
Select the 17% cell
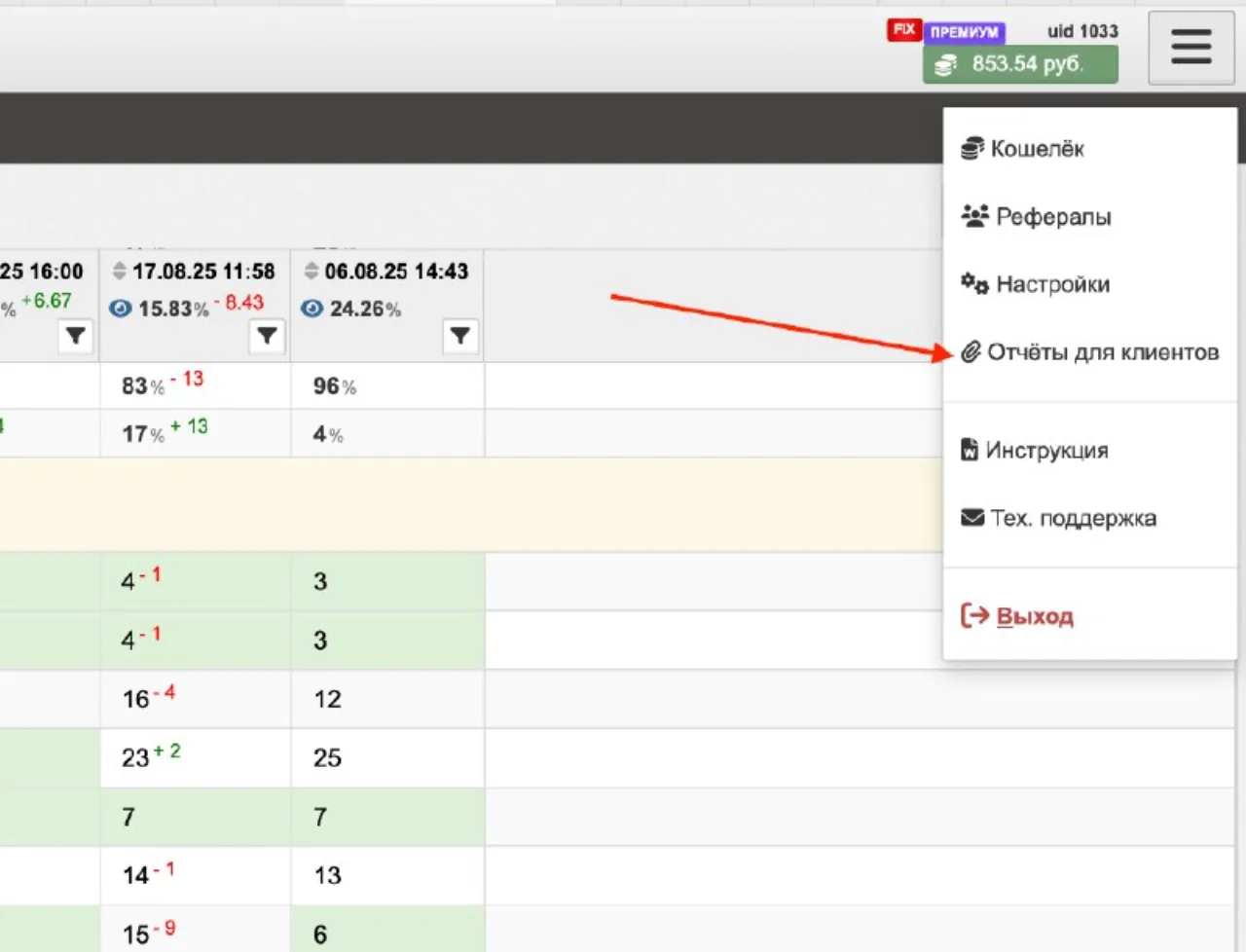(196, 433)
